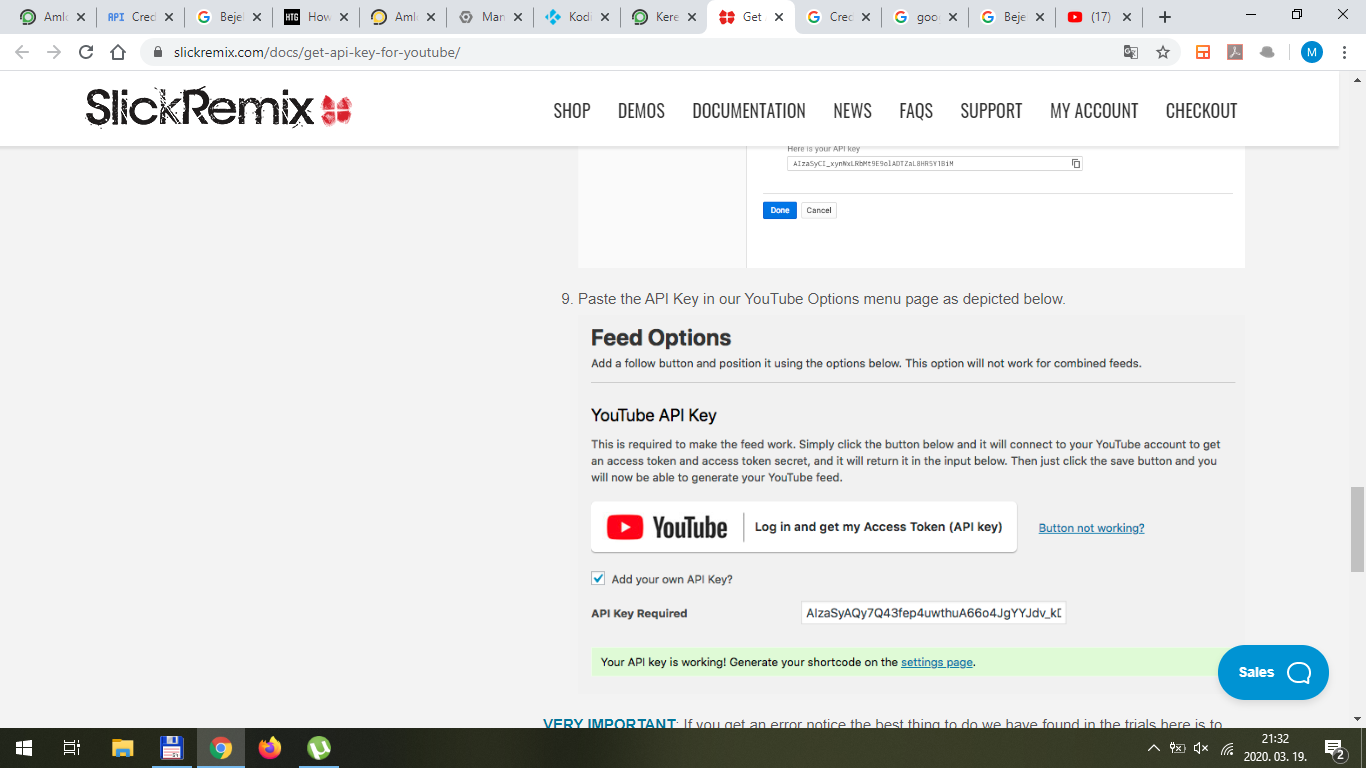Switch to Firefox in the taskbar

[270, 748]
